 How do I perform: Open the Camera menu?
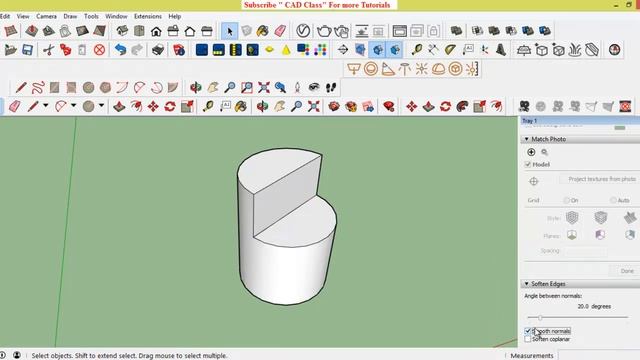tap(47, 16)
